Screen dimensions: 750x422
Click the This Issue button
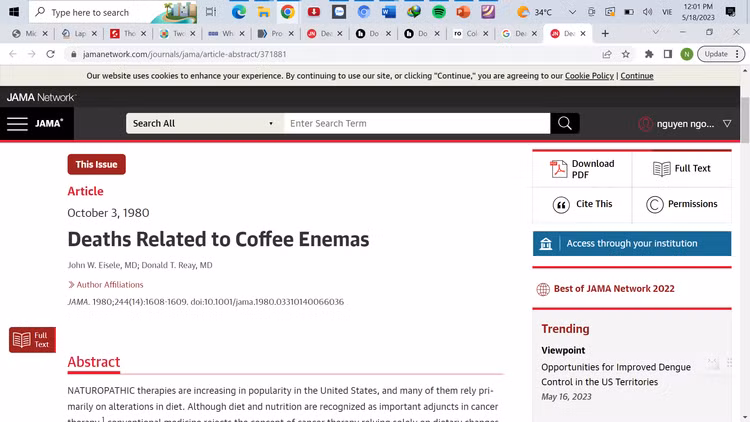[96, 165]
